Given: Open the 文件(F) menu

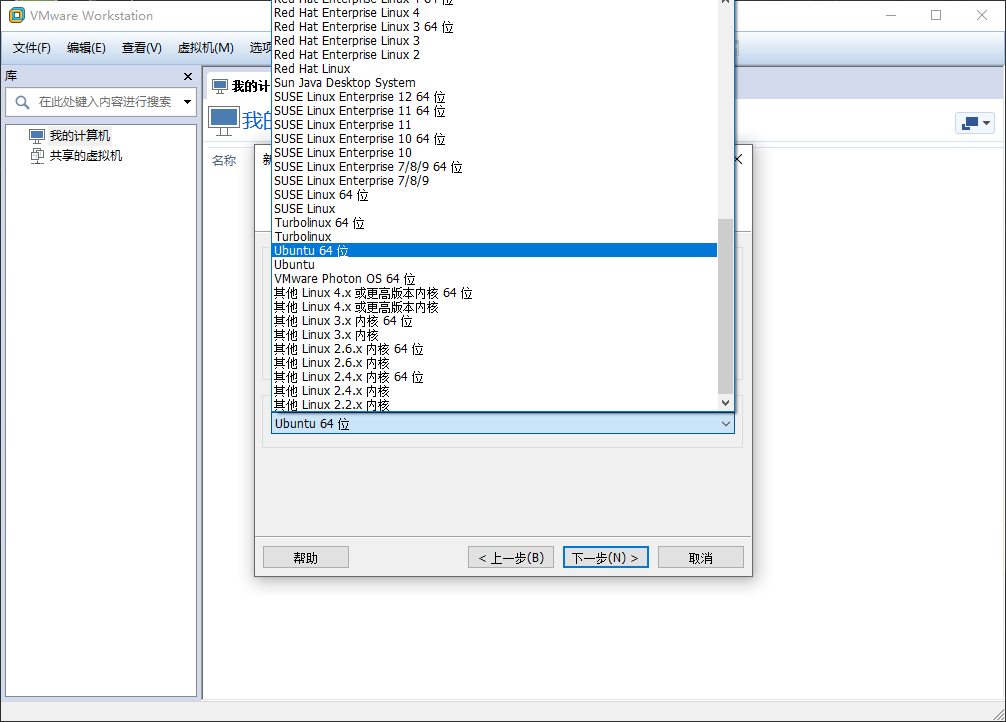Looking at the screenshot, I should (x=31, y=48).
